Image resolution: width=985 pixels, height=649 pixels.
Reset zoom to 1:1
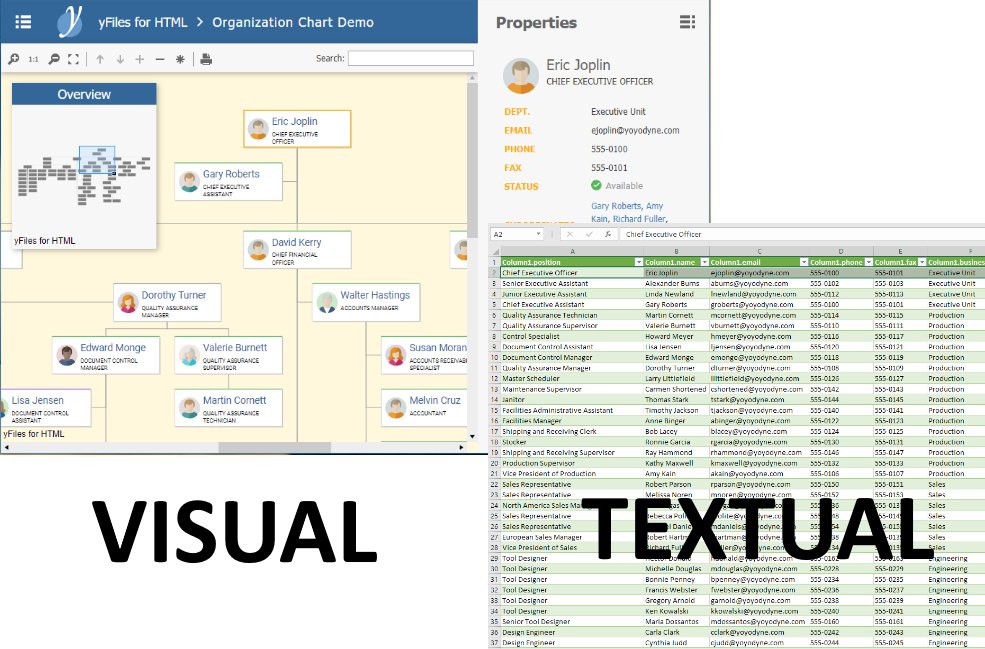click(33, 59)
